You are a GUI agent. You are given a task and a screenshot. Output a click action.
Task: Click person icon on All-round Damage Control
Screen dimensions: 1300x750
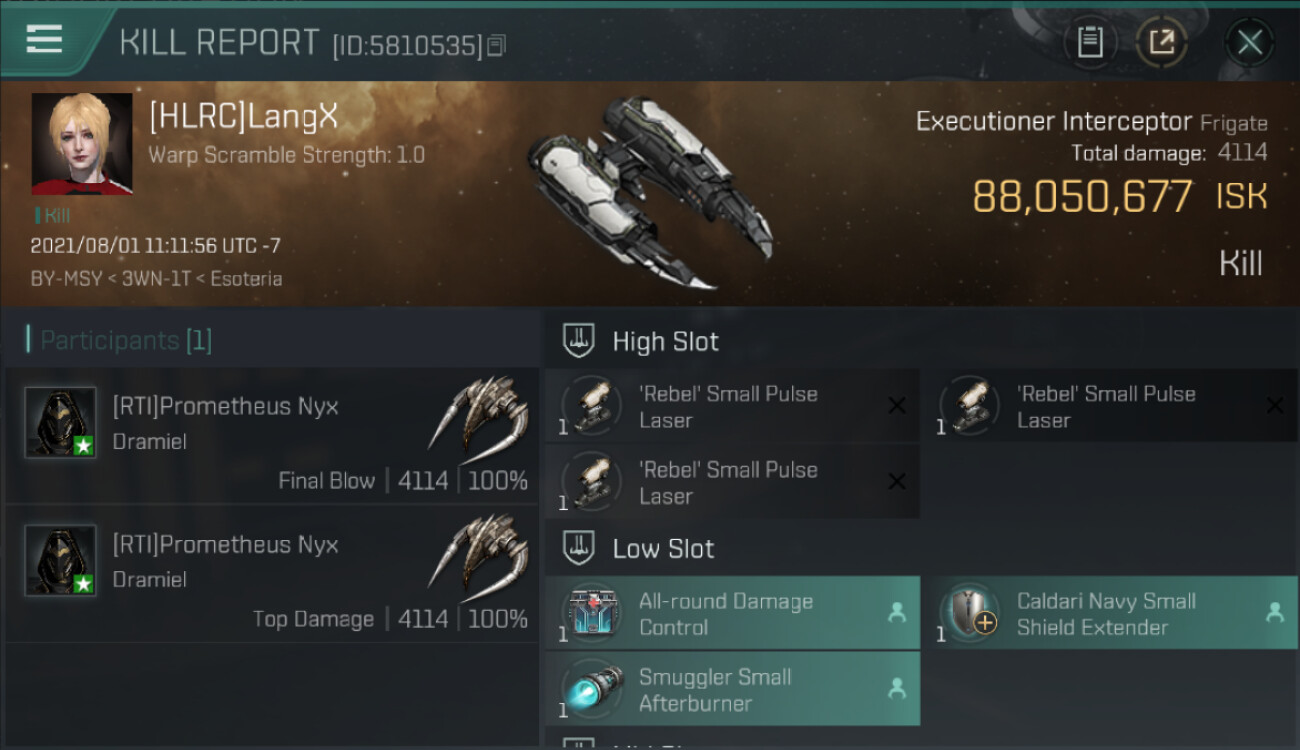pyautogui.click(x=897, y=613)
